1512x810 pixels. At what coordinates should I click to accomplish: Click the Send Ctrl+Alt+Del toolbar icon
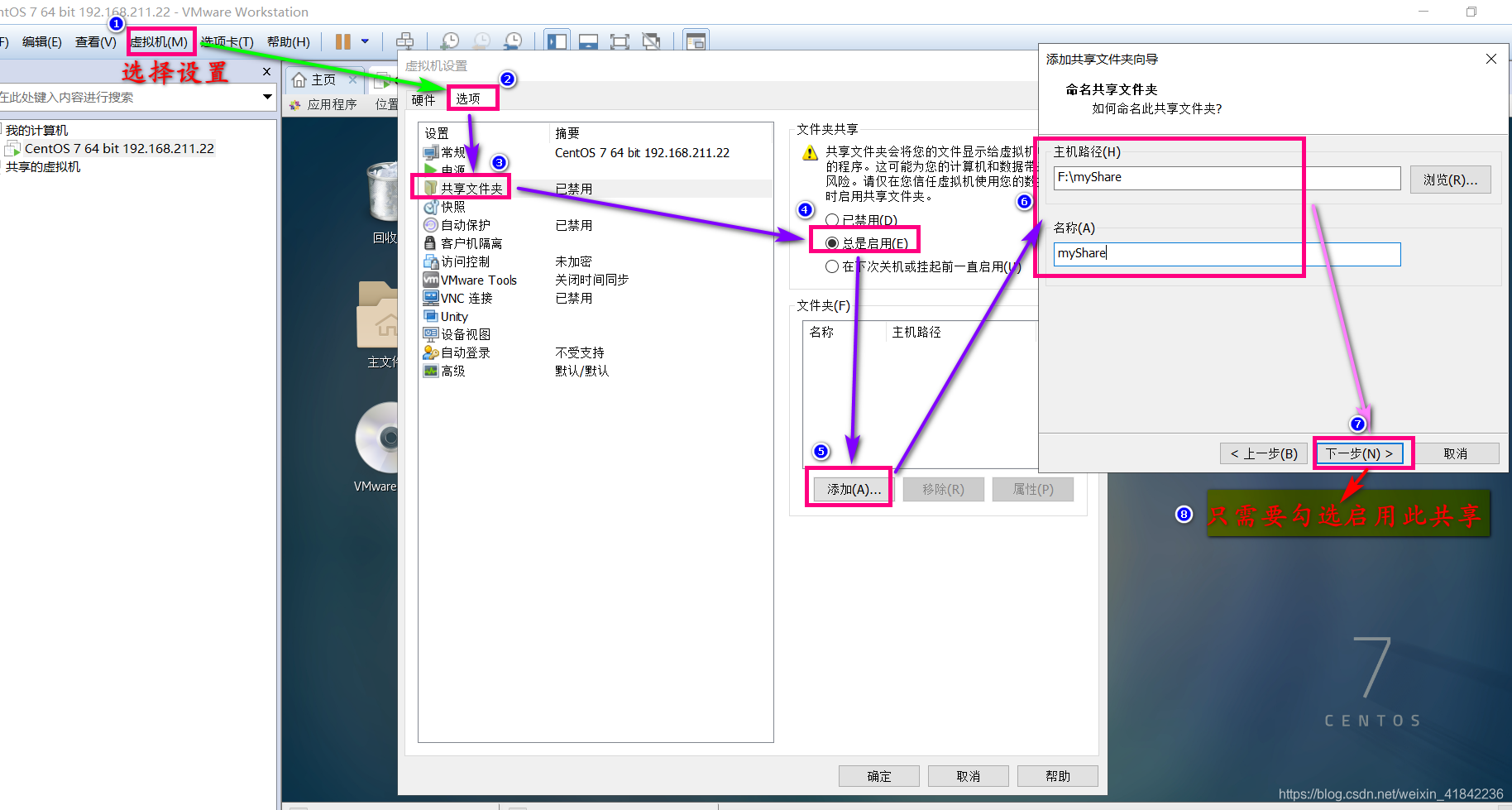coord(405,41)
